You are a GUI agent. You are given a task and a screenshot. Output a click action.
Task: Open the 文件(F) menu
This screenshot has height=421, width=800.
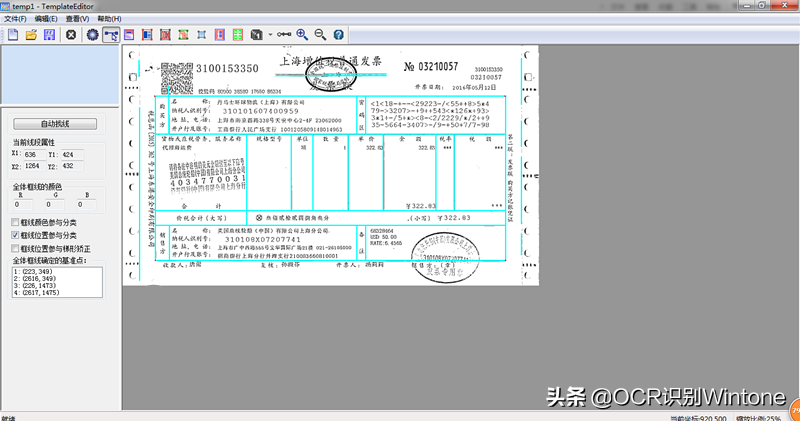pos(15,19)
